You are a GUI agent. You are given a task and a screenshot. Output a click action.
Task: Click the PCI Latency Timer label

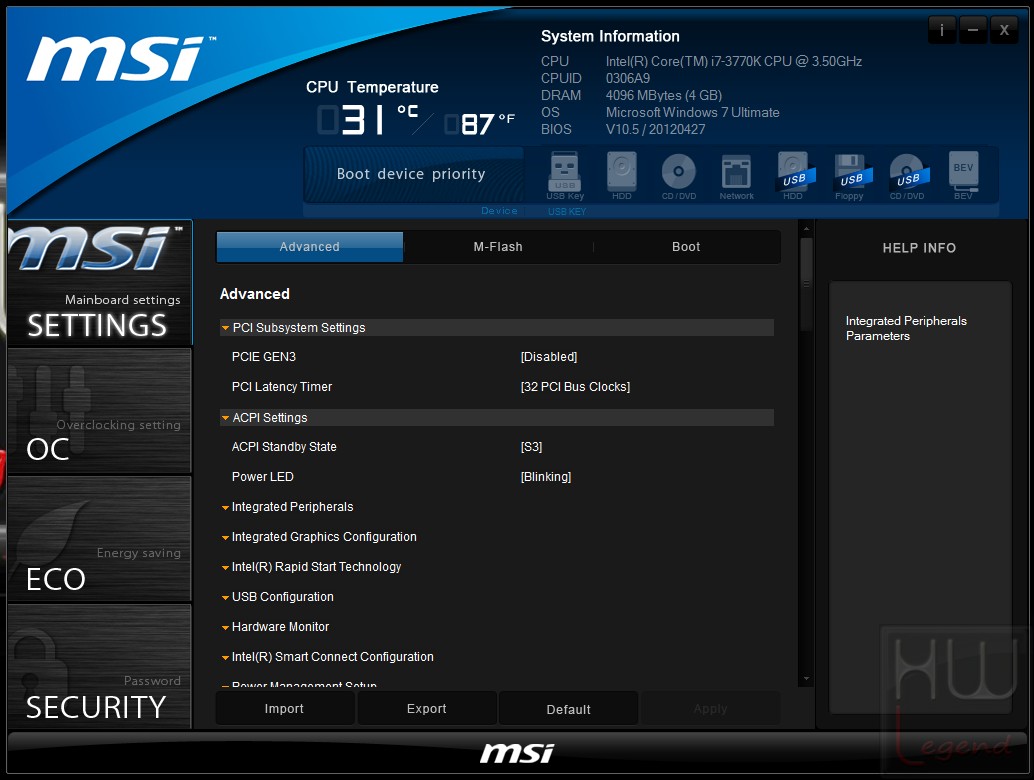click(x=282, y=387)
